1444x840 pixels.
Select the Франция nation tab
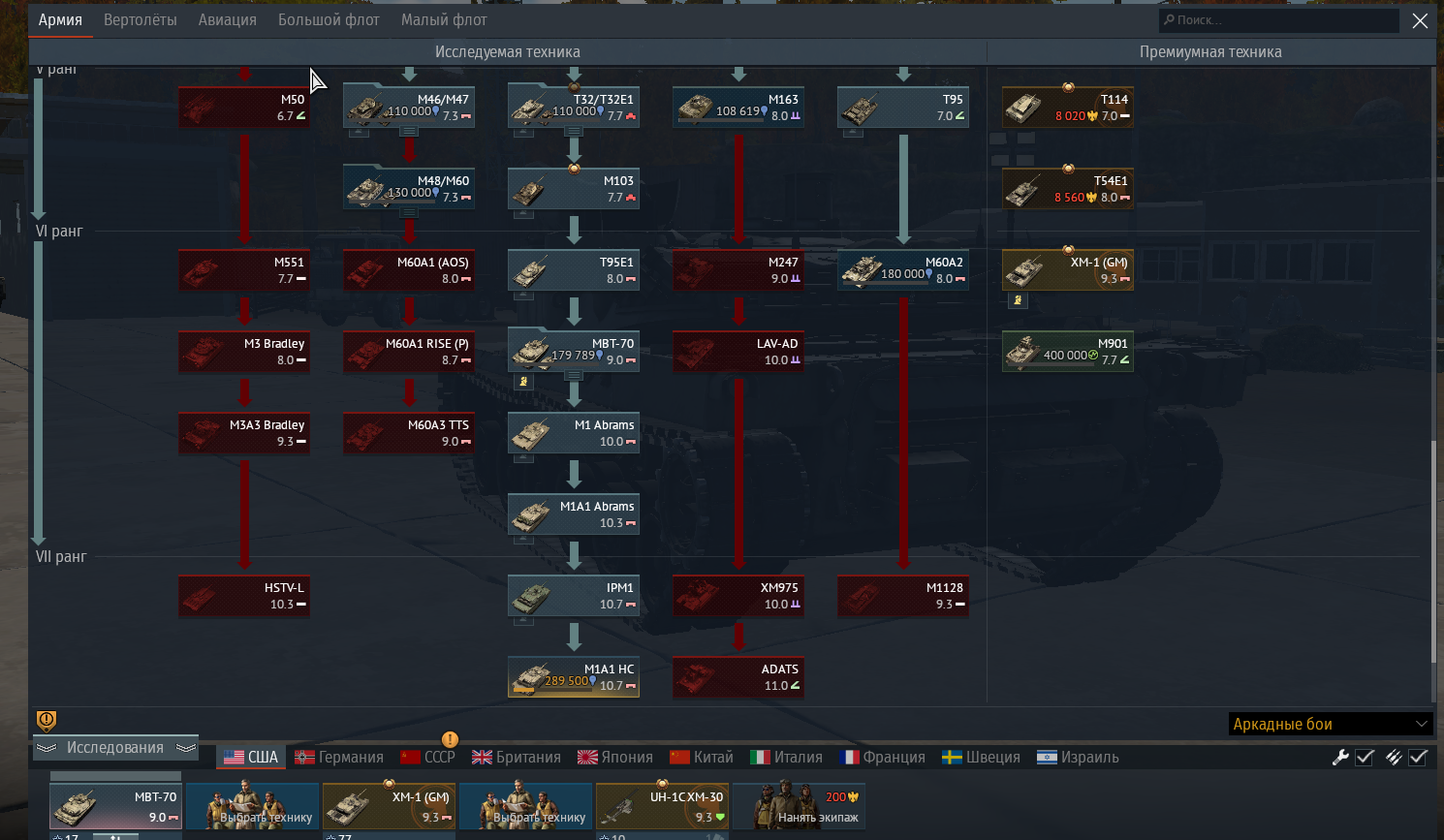pos(882,757)
